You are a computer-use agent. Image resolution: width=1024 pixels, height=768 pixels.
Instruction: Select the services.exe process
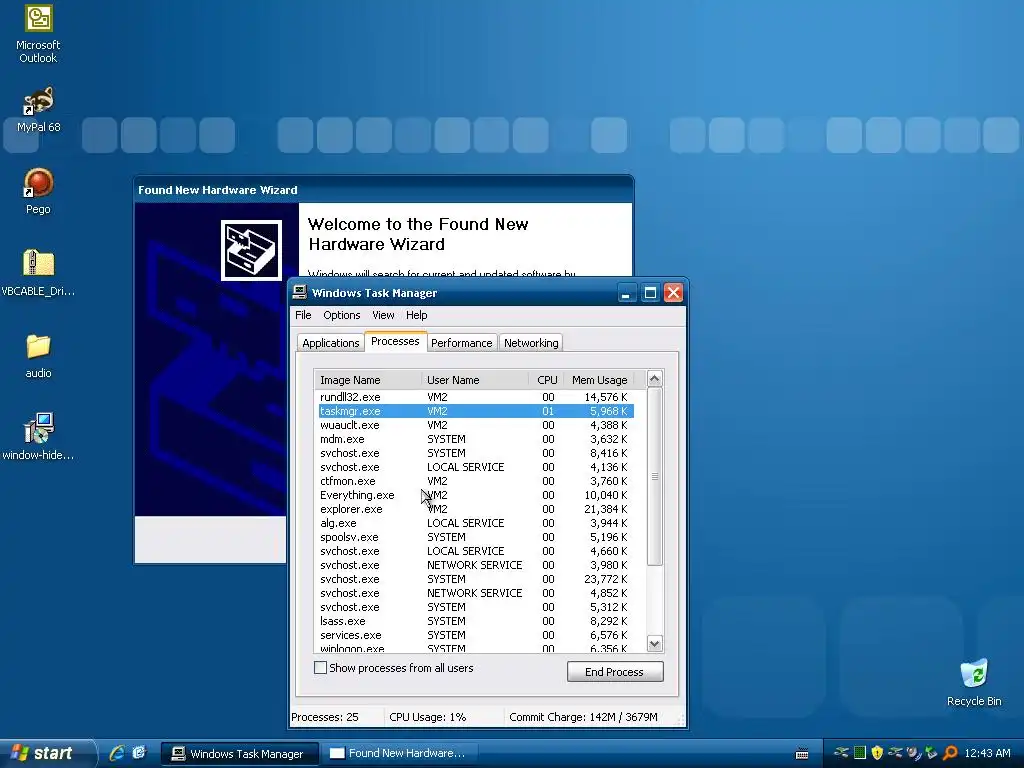[x=475, y=635]
